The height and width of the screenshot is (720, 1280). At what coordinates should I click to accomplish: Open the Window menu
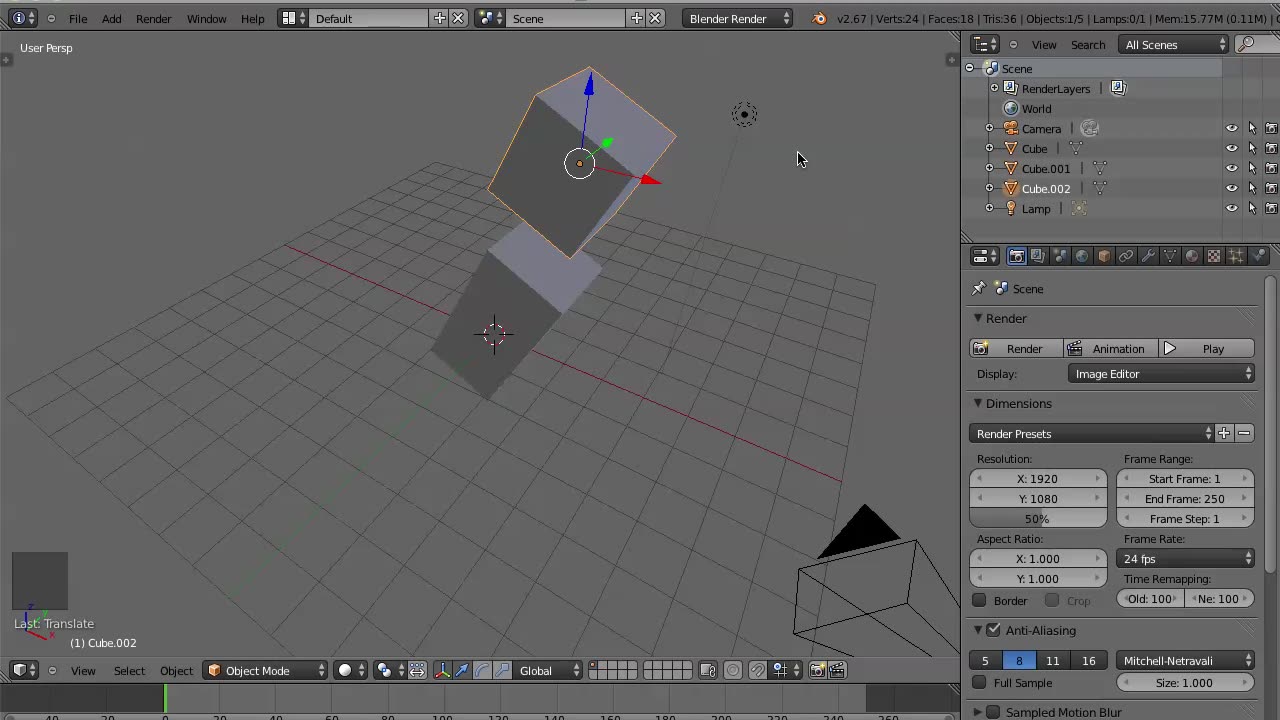(206, 18)
